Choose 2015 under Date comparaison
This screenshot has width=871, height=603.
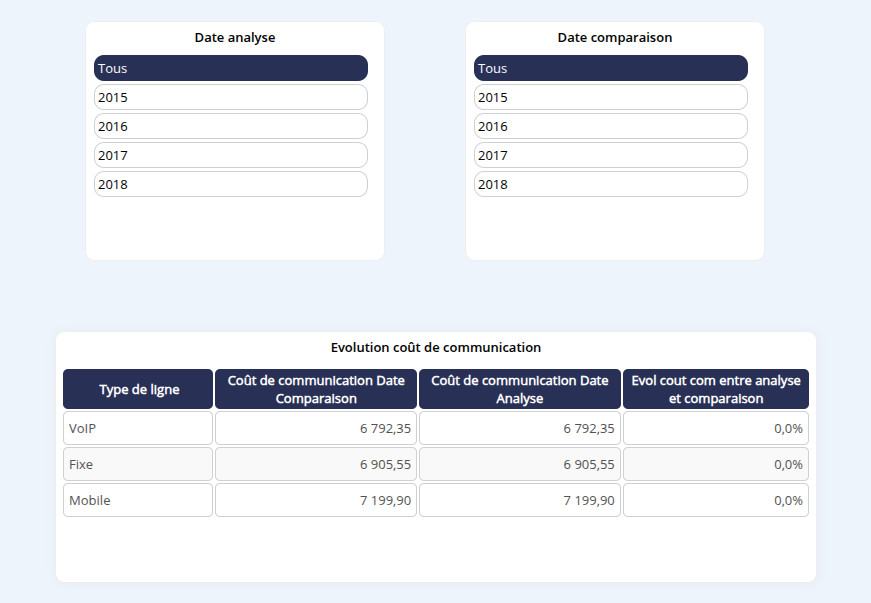(x=610, y=97)
